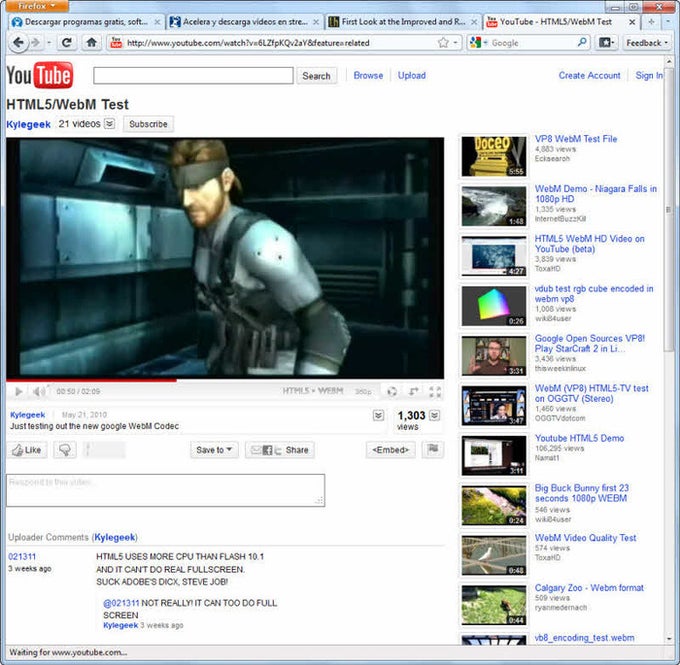Dislike the video with thumbs-down icon
680x665 pixels.
point(65,450)
